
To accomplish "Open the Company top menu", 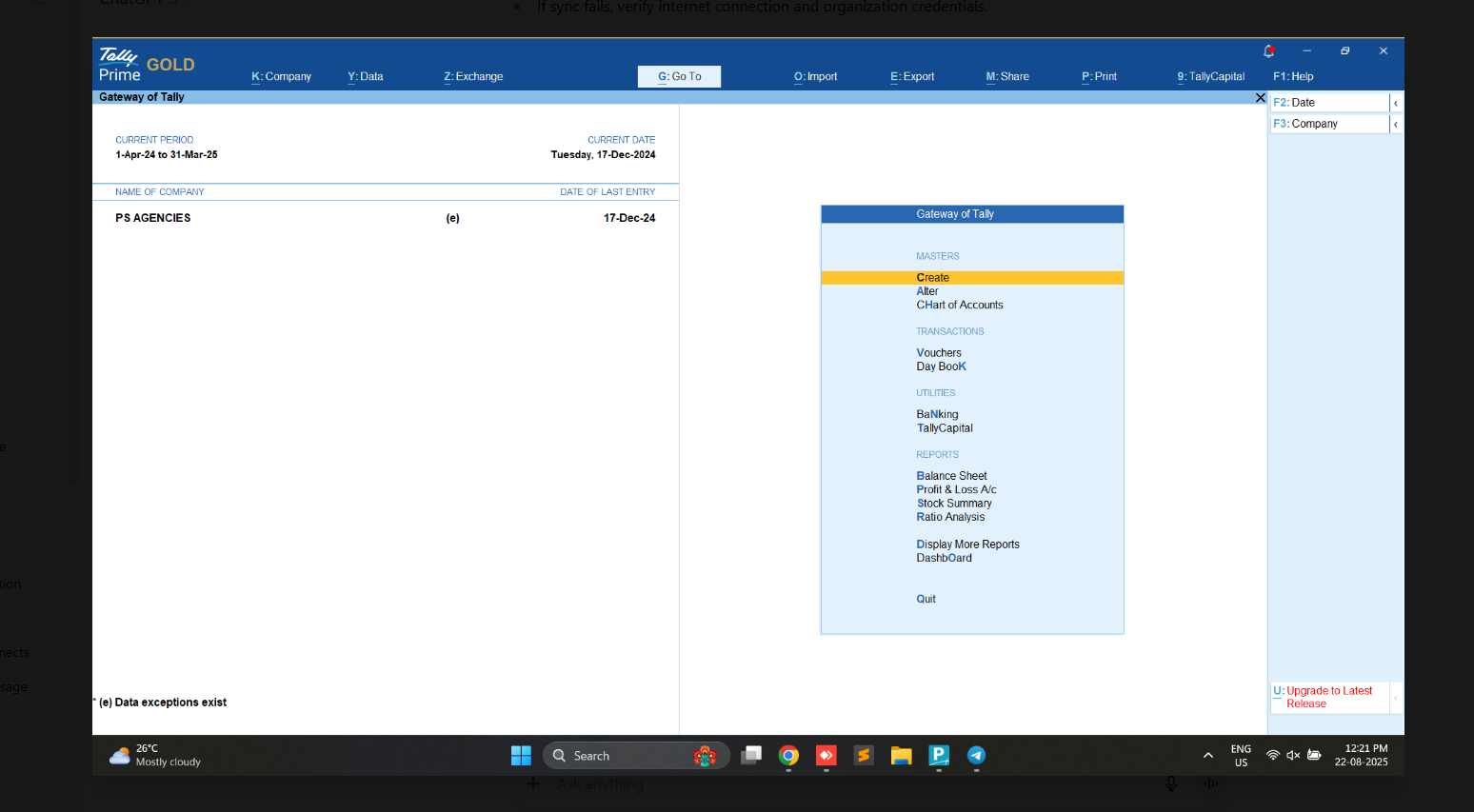I will tap(282, 77).
